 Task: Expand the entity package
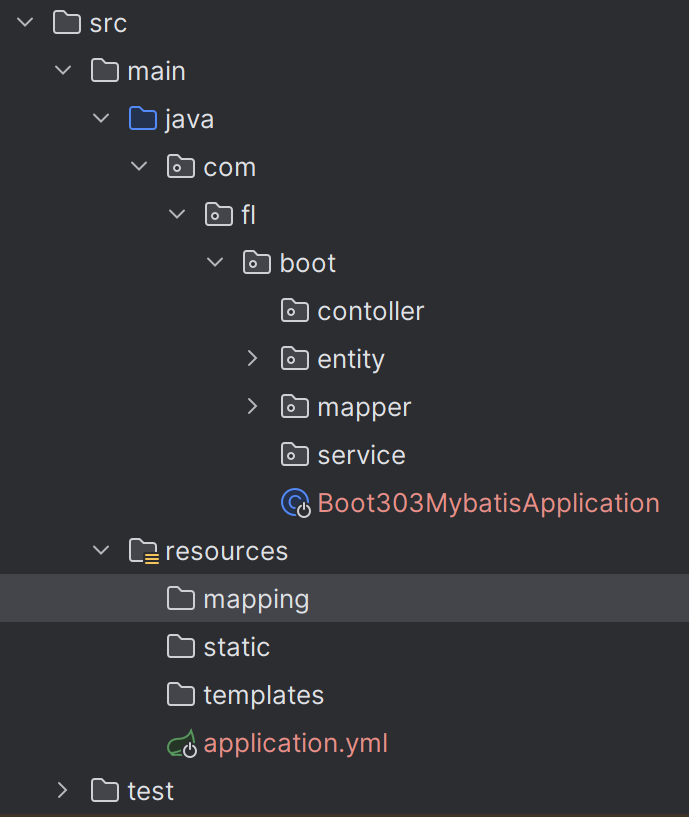click(252, 359)
